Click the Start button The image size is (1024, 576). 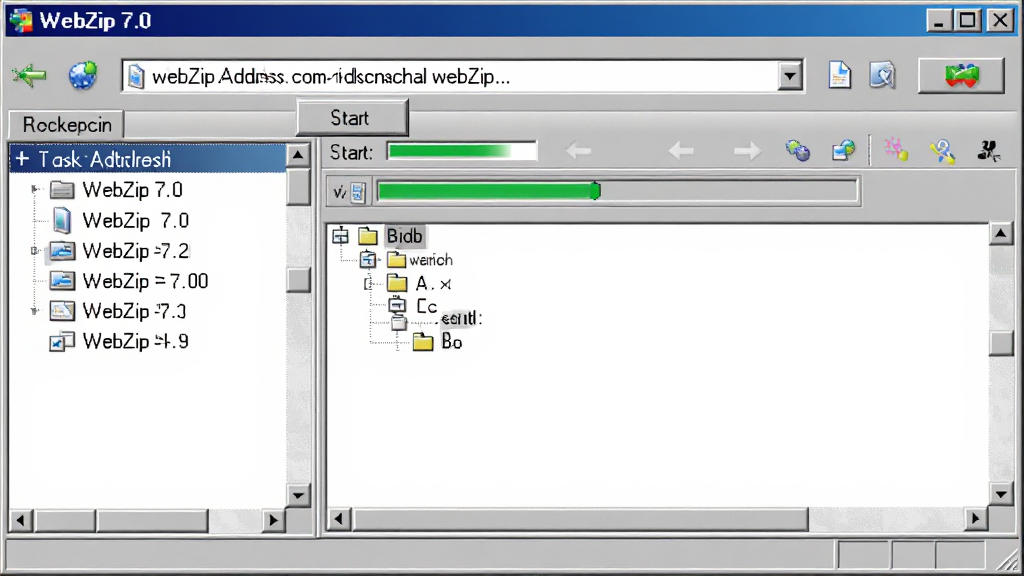[x=353, y=118]
